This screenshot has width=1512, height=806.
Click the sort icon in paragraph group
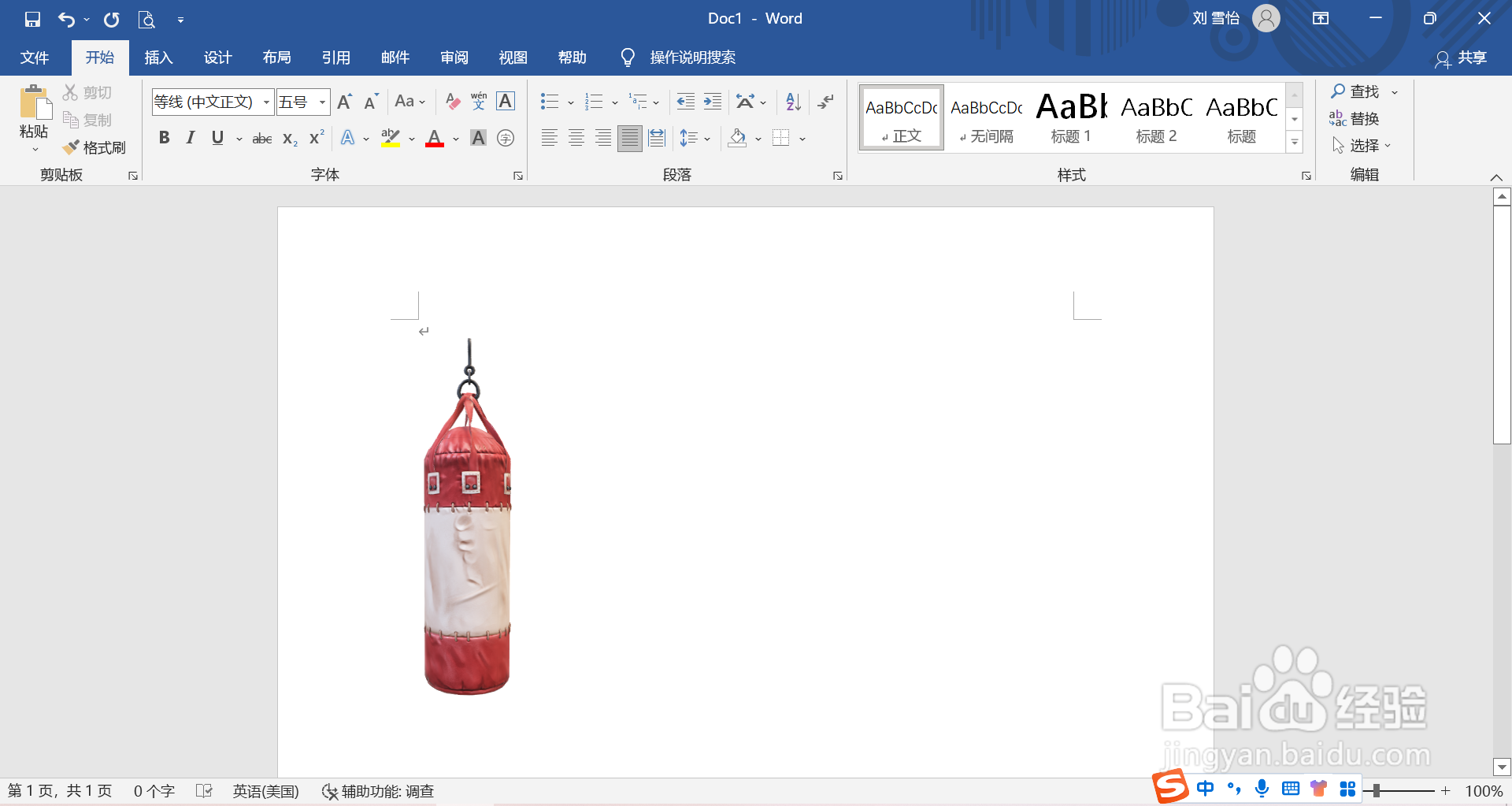pyautogui.click(x=791, y=101)
